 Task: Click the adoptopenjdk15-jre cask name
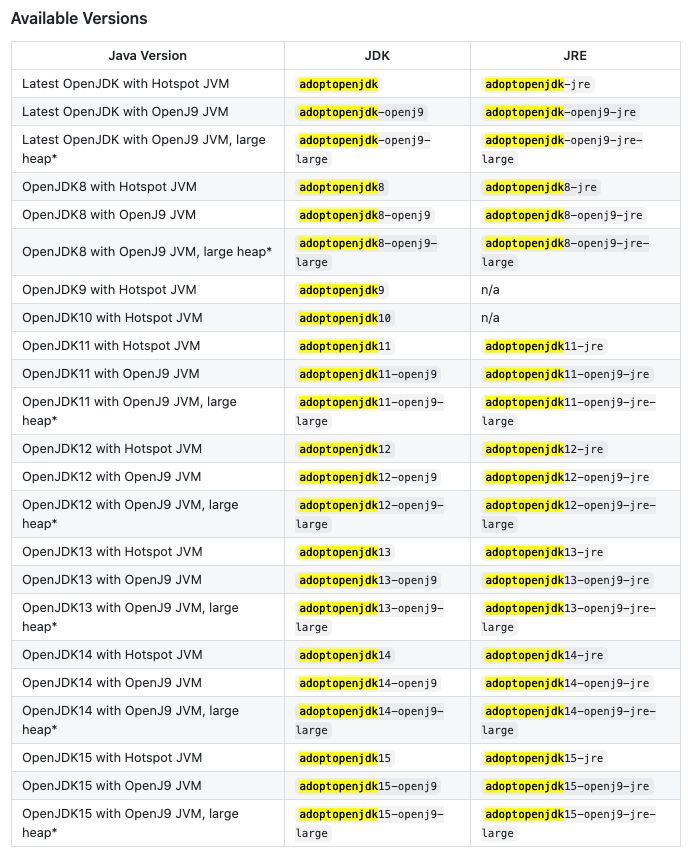click(x=544, y=759)
